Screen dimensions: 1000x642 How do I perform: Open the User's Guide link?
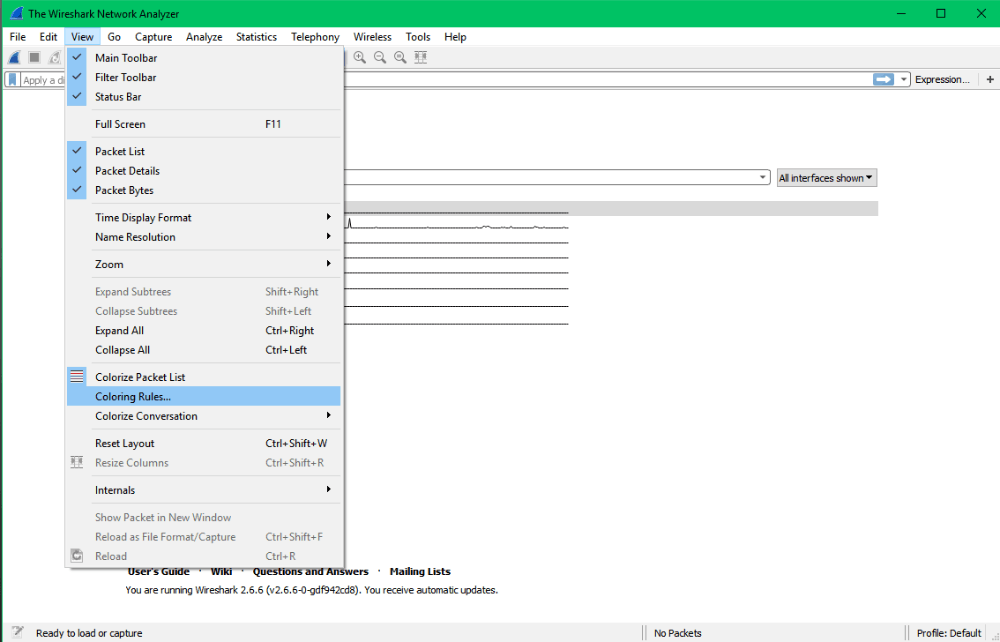pos(159,572)
